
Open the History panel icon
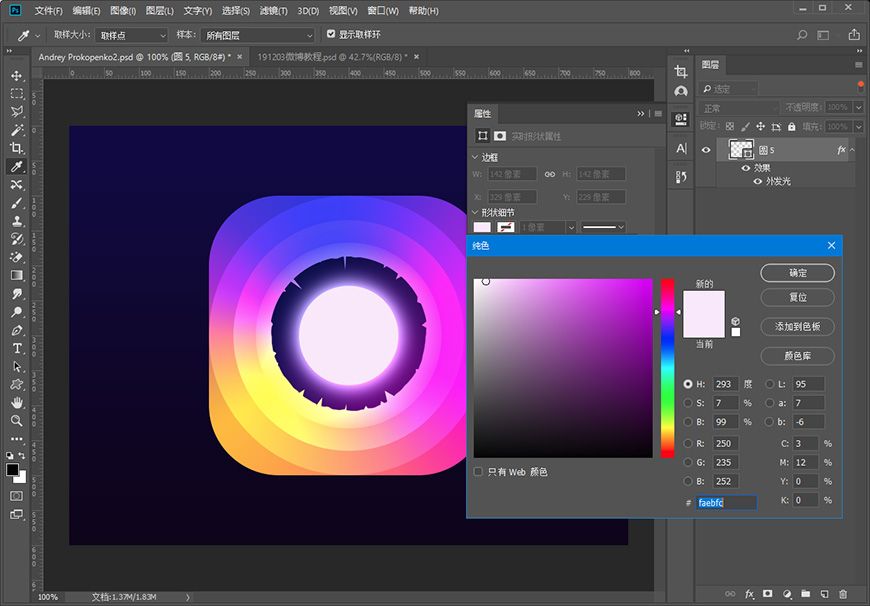click(681, 177)
